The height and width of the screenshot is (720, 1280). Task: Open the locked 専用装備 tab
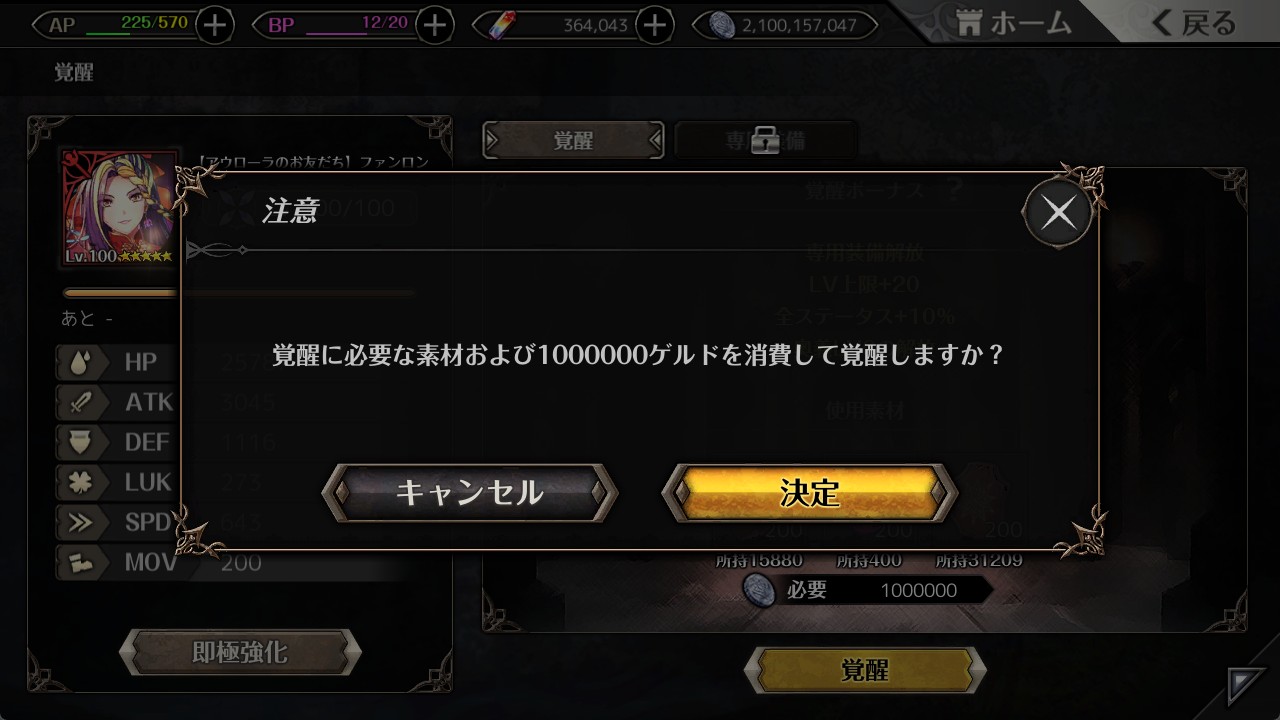click(x=766, y=141)
